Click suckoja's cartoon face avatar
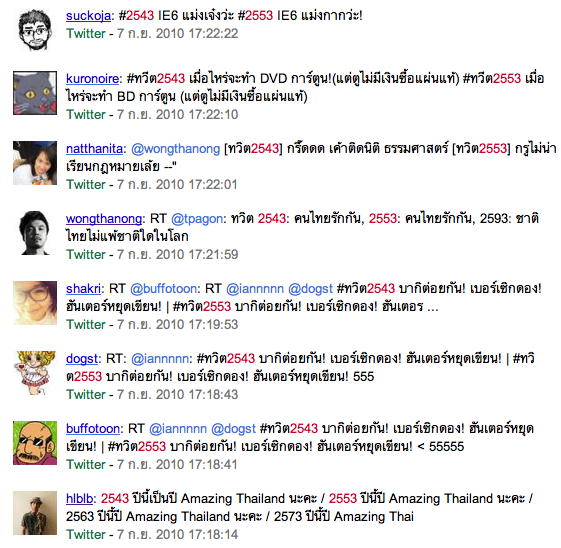The image size is (561, 548). click(35, 30)
